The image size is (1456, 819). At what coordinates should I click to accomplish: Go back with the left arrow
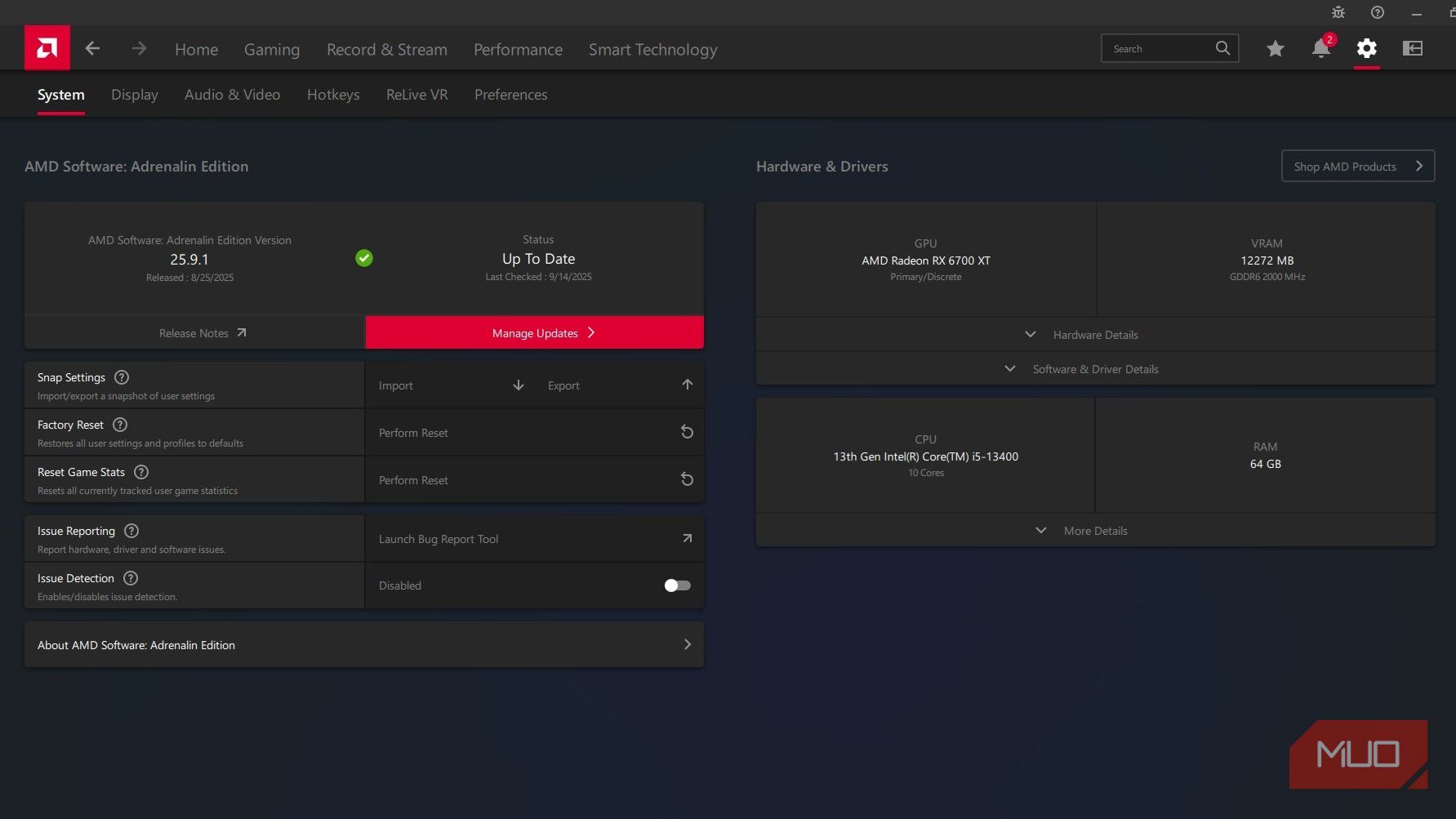point(92,49)
